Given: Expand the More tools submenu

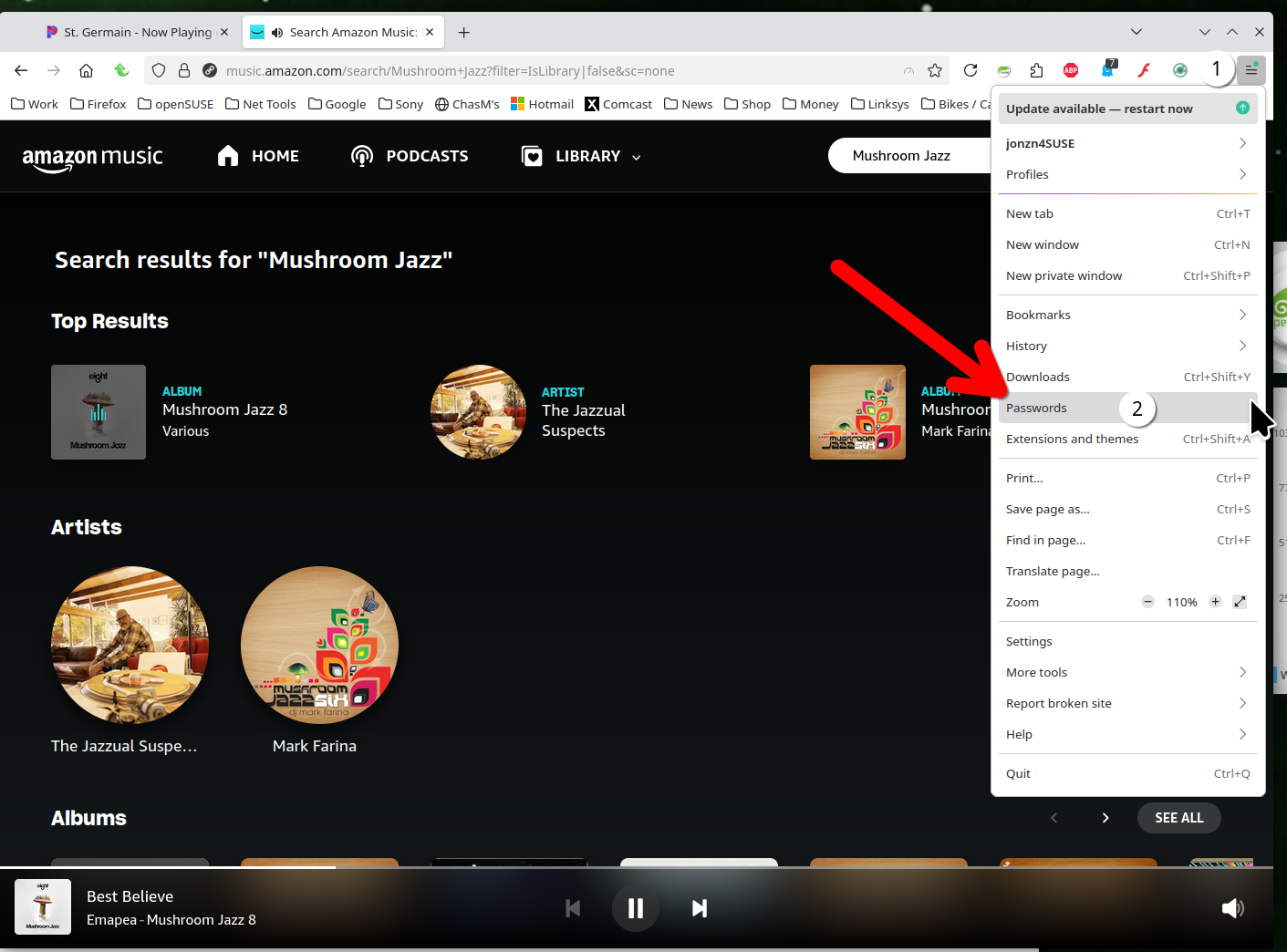Looking at the screenshot, I should pyautogui.click(x=1127, y=672).
